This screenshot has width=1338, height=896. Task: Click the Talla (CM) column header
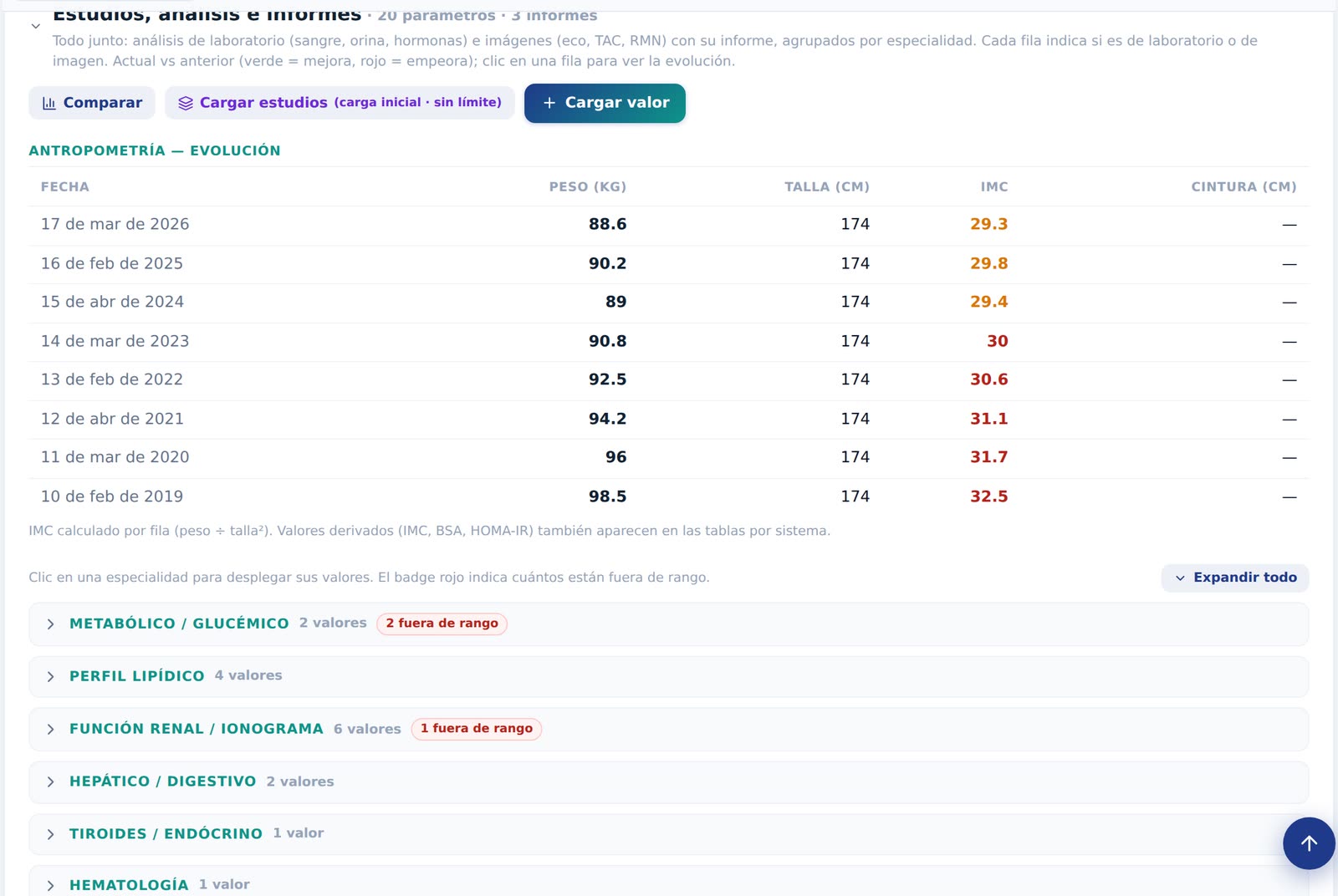point(826,187)
